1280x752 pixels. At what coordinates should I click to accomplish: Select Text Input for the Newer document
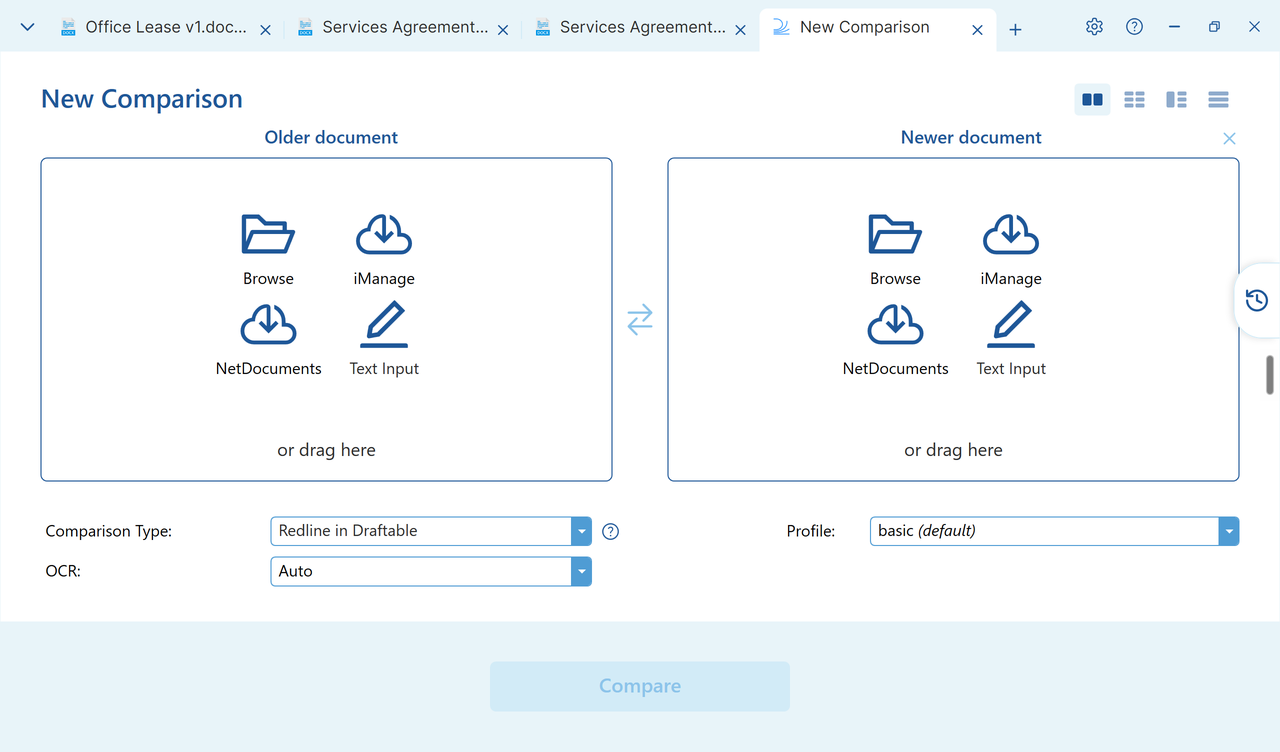pyautogui.click(x=1011, y=339)
